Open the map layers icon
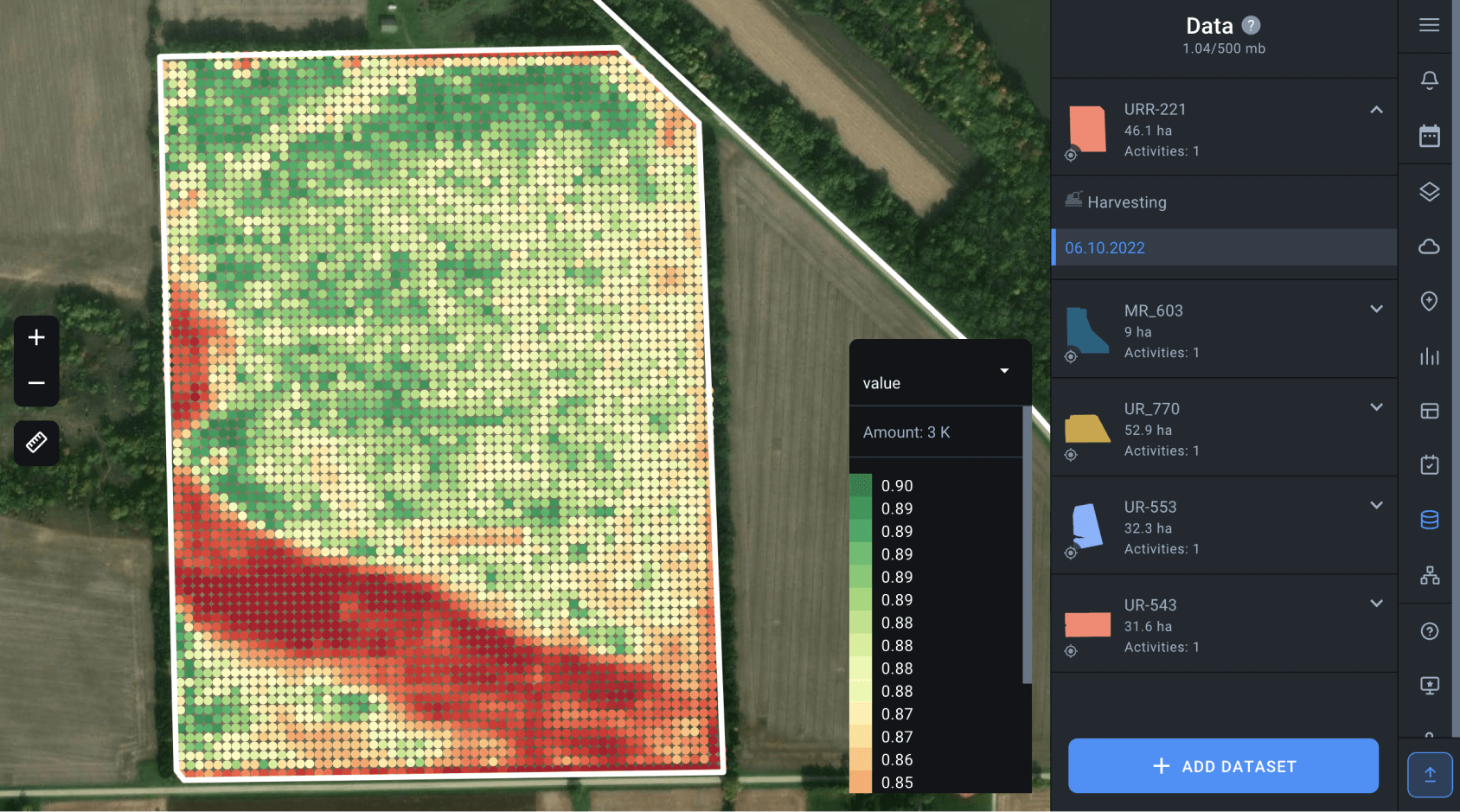Viewport: 1460px width, 812px height. pos(1429,192)
